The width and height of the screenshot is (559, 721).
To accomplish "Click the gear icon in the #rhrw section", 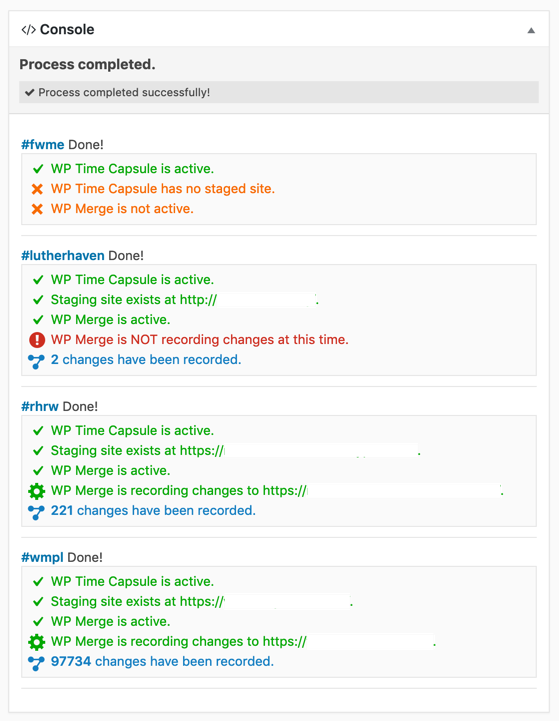I will [36, 491].
